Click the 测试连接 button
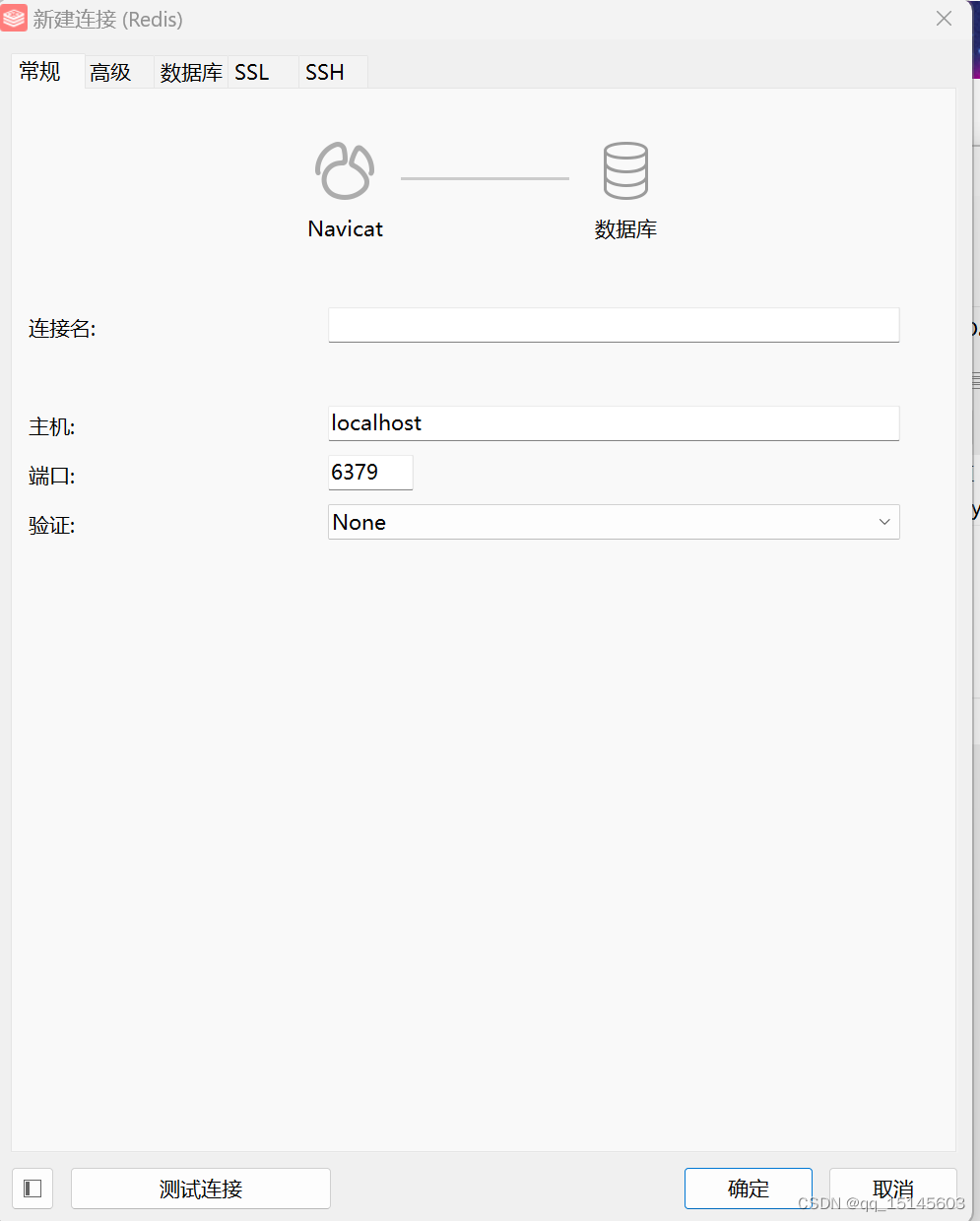Image resolution: width=980 pixels, height=1221 pixels. (x=201, y=1189)
